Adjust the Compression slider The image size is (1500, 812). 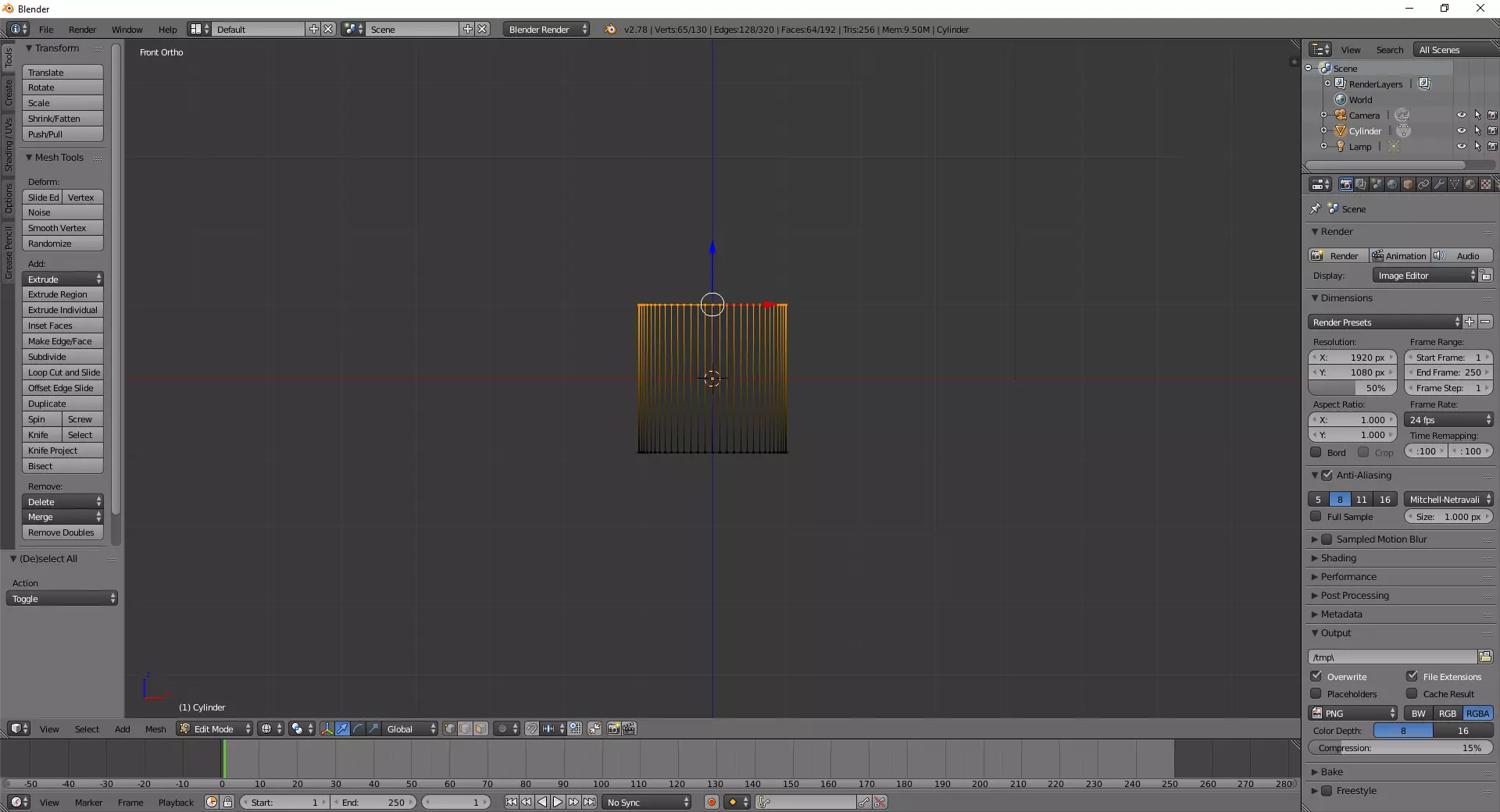1400,748
